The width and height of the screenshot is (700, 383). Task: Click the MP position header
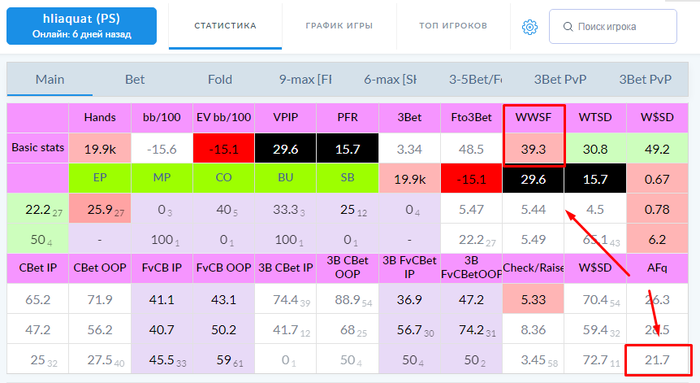click(162, 178)
